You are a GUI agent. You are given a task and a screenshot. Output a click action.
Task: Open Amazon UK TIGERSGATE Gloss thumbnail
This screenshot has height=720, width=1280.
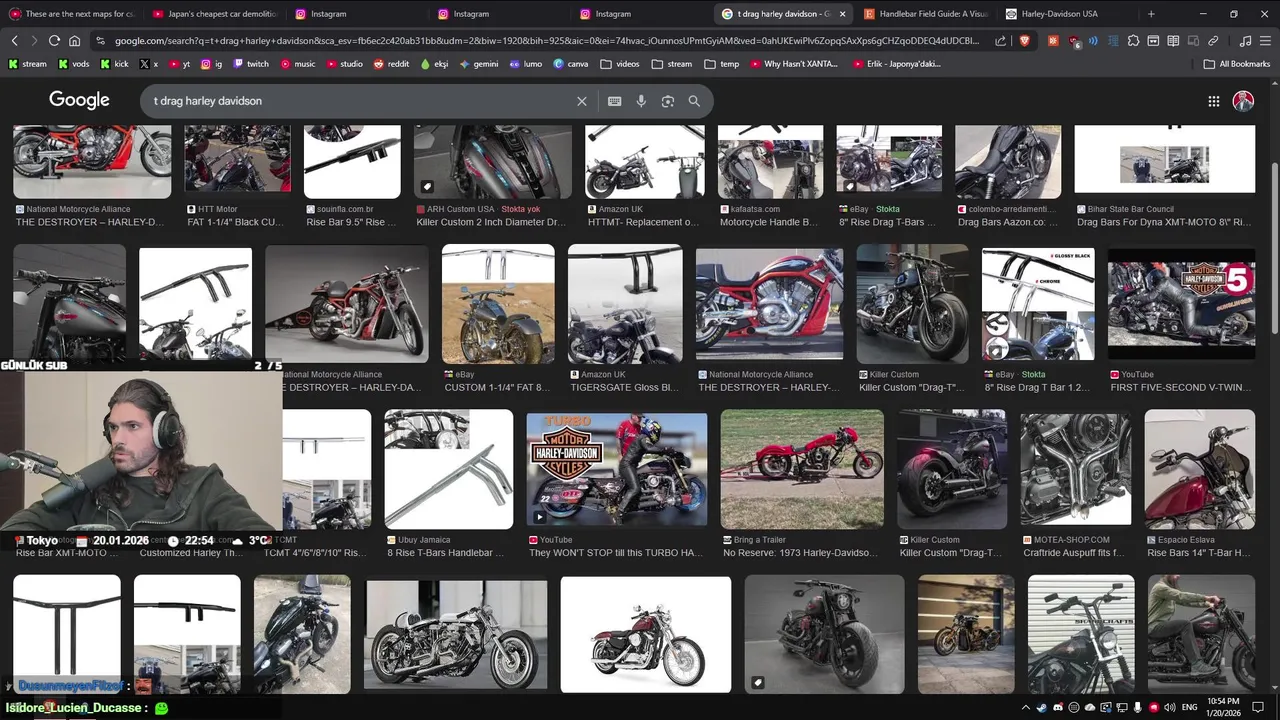(x=625, y=304)
